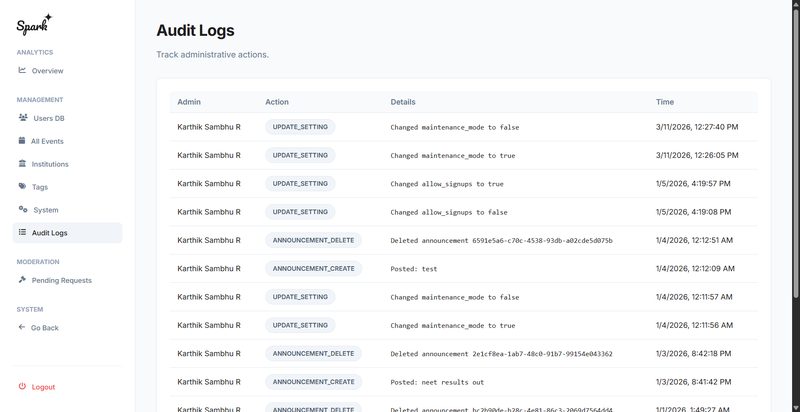800x412 pixels.
Task: Open the System settings page
Action: pos(45,210)
